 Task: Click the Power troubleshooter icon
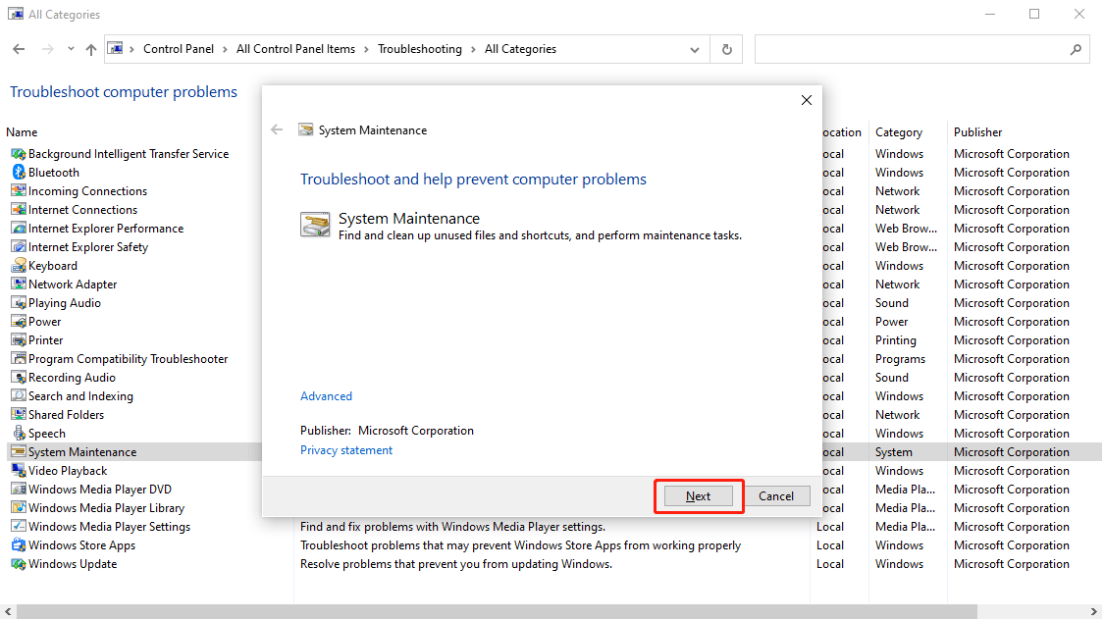(18, 322)
